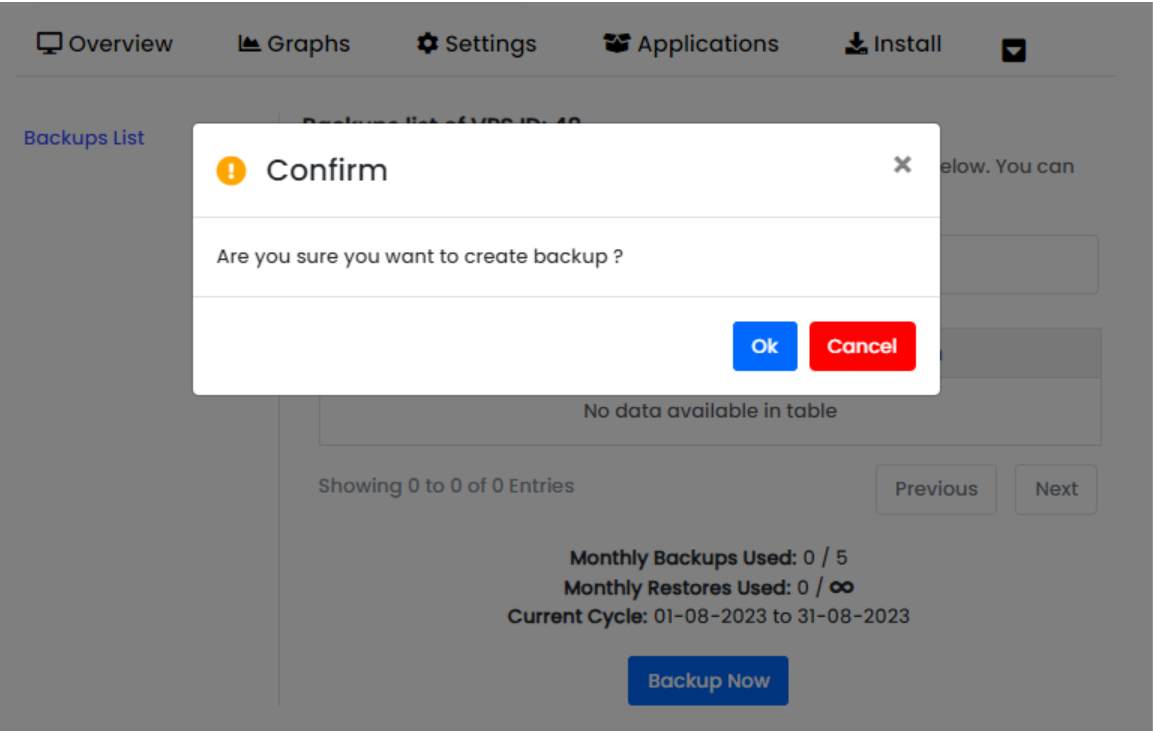Click the download icon beside Install
Viewport: 1153px width, 733px height.
coord(856,44)
